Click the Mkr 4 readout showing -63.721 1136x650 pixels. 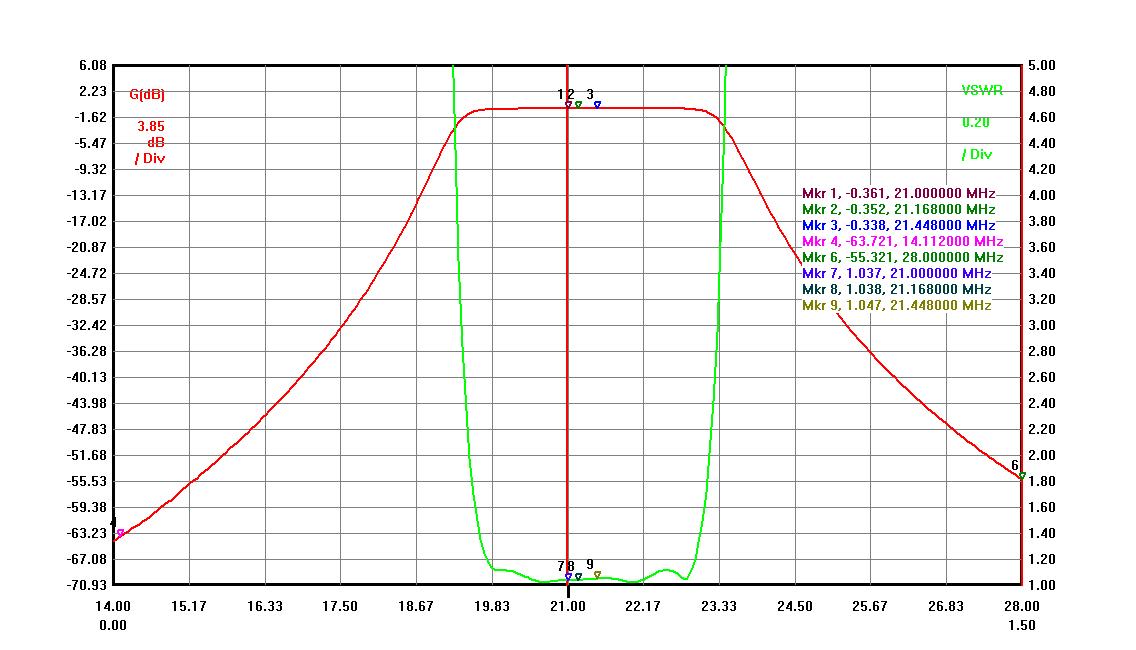coord(902,242)
